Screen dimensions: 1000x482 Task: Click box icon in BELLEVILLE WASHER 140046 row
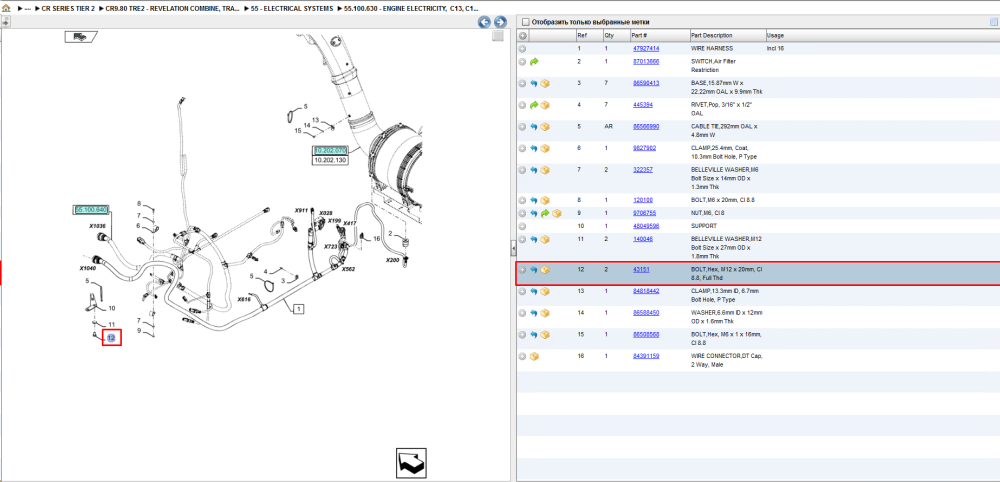coord(545,239)
